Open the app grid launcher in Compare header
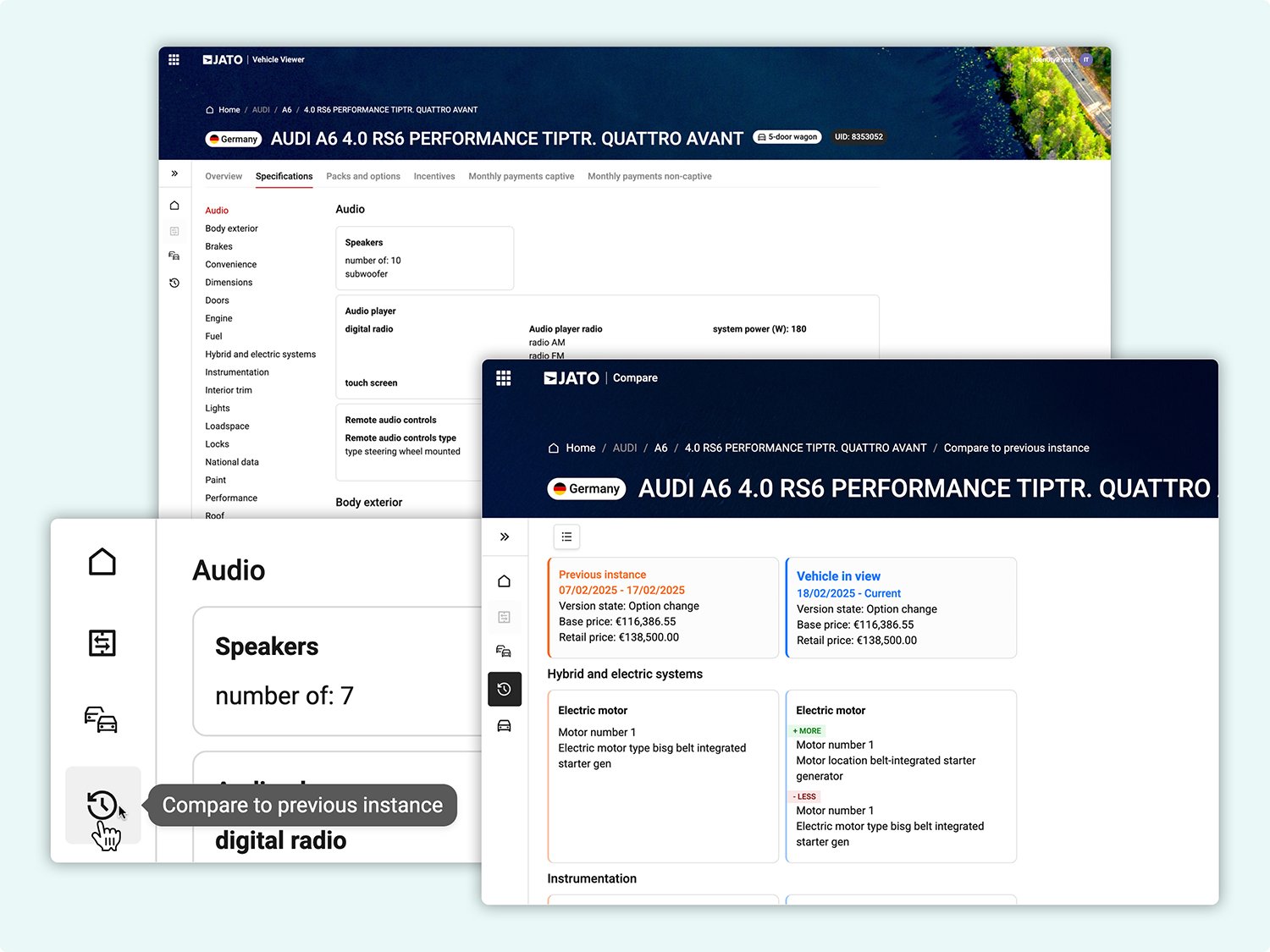 click(x=503, y=378)
